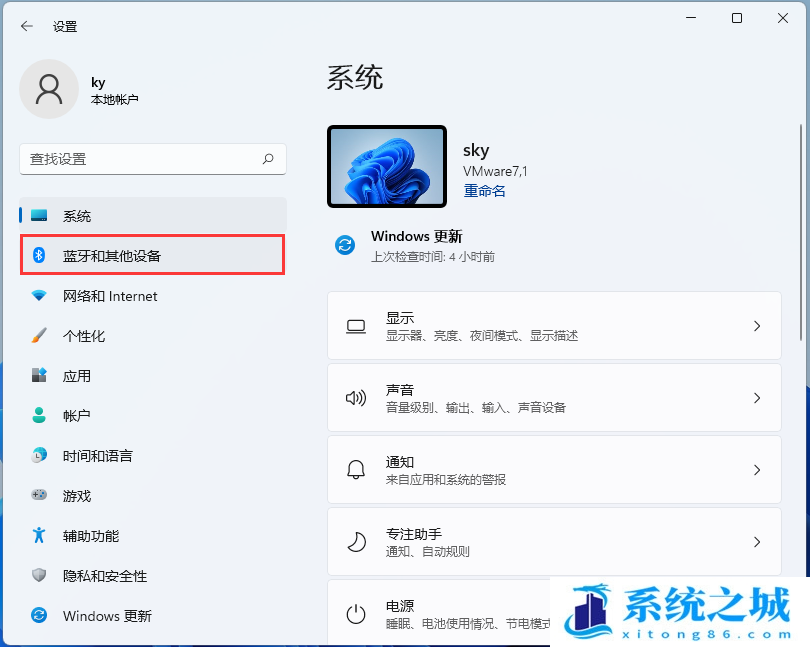Open 网络和 Internet in the sidebar

[153, 296]
